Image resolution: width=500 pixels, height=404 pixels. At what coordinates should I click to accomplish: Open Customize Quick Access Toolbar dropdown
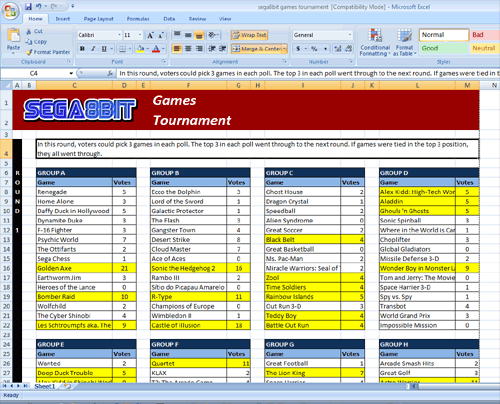72,6
